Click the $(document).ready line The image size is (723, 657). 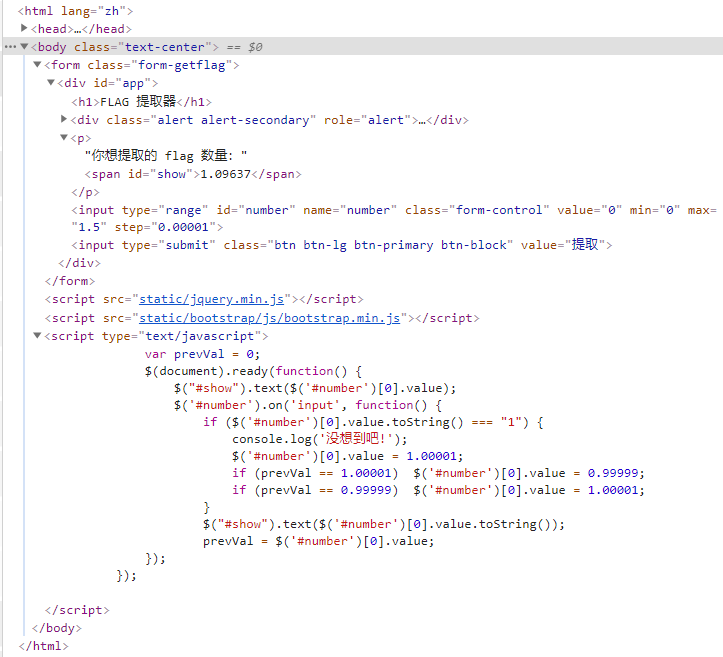pos(253,371)
